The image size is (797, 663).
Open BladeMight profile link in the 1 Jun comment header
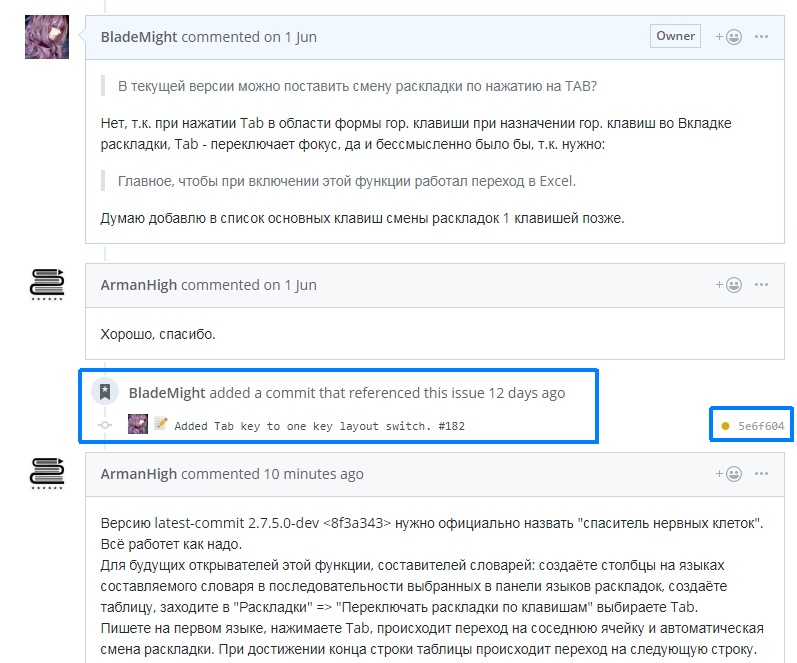pos(139,37)
